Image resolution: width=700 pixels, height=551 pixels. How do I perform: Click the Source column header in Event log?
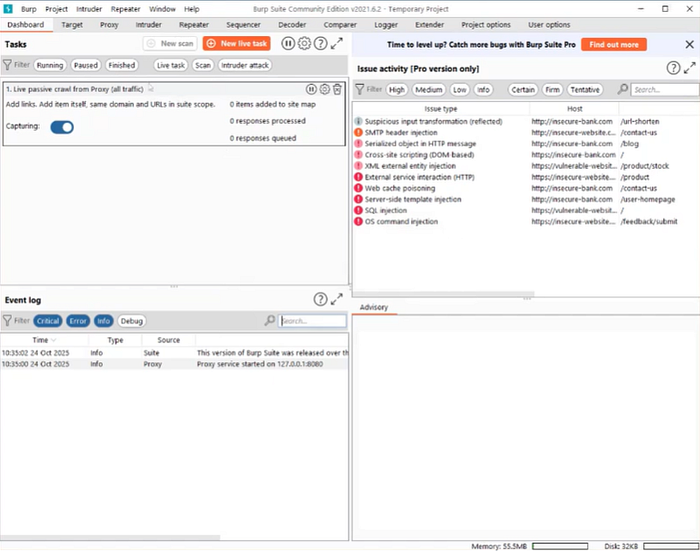pos(169,340)
